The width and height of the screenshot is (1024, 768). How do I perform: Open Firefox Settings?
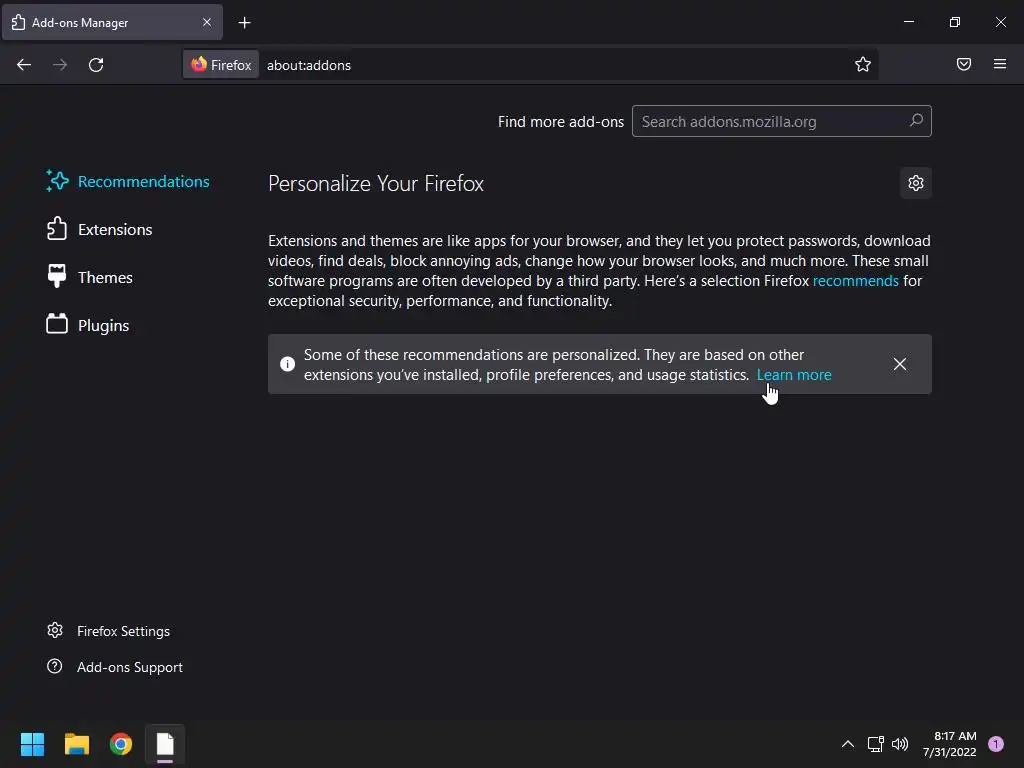coord(108,631)
